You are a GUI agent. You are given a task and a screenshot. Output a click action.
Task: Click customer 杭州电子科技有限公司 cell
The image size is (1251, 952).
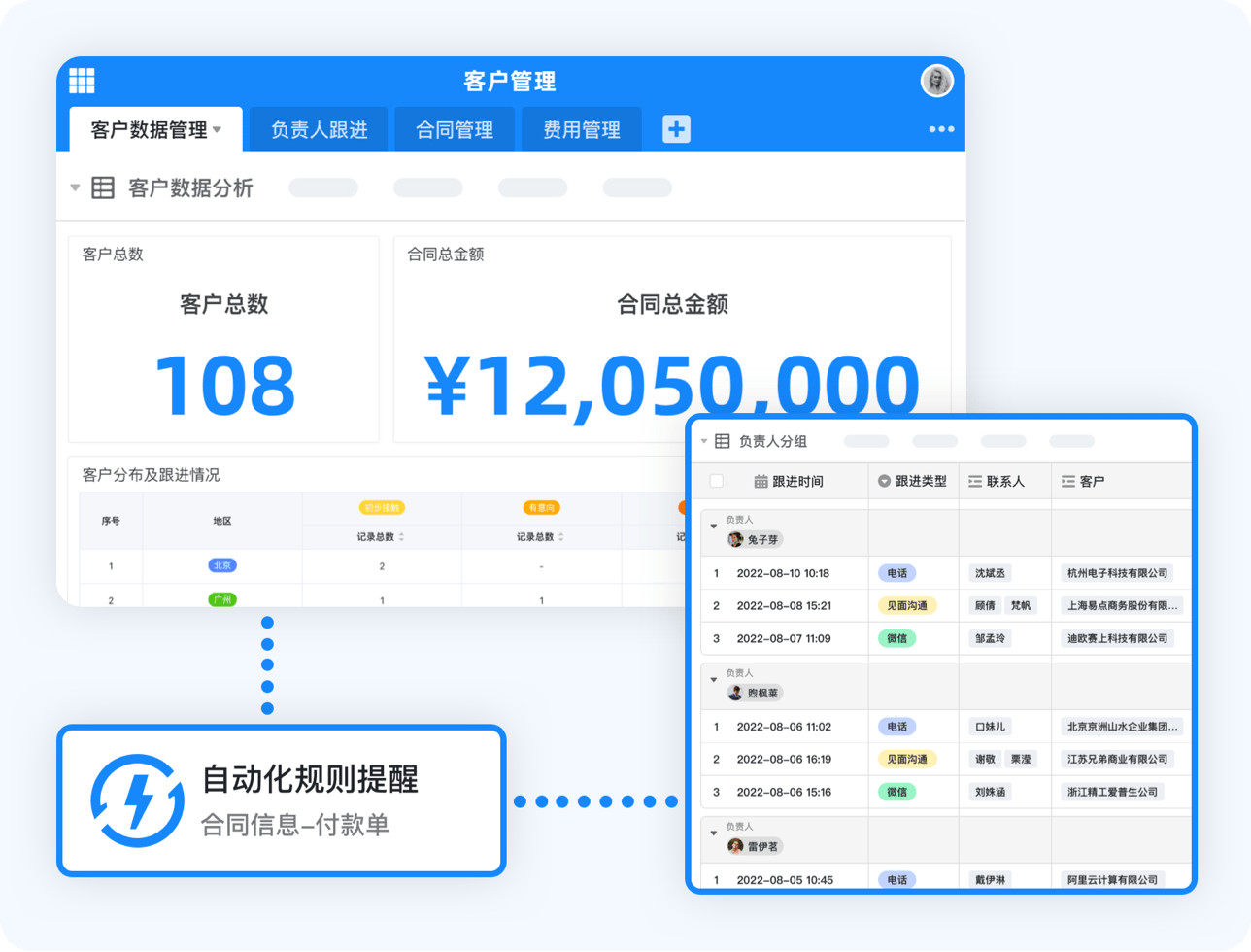click(1116, 573)
